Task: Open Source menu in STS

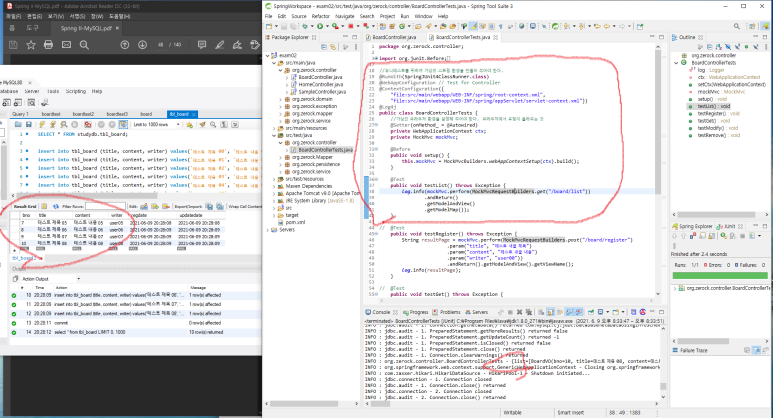Action: [x=299, y=16]
